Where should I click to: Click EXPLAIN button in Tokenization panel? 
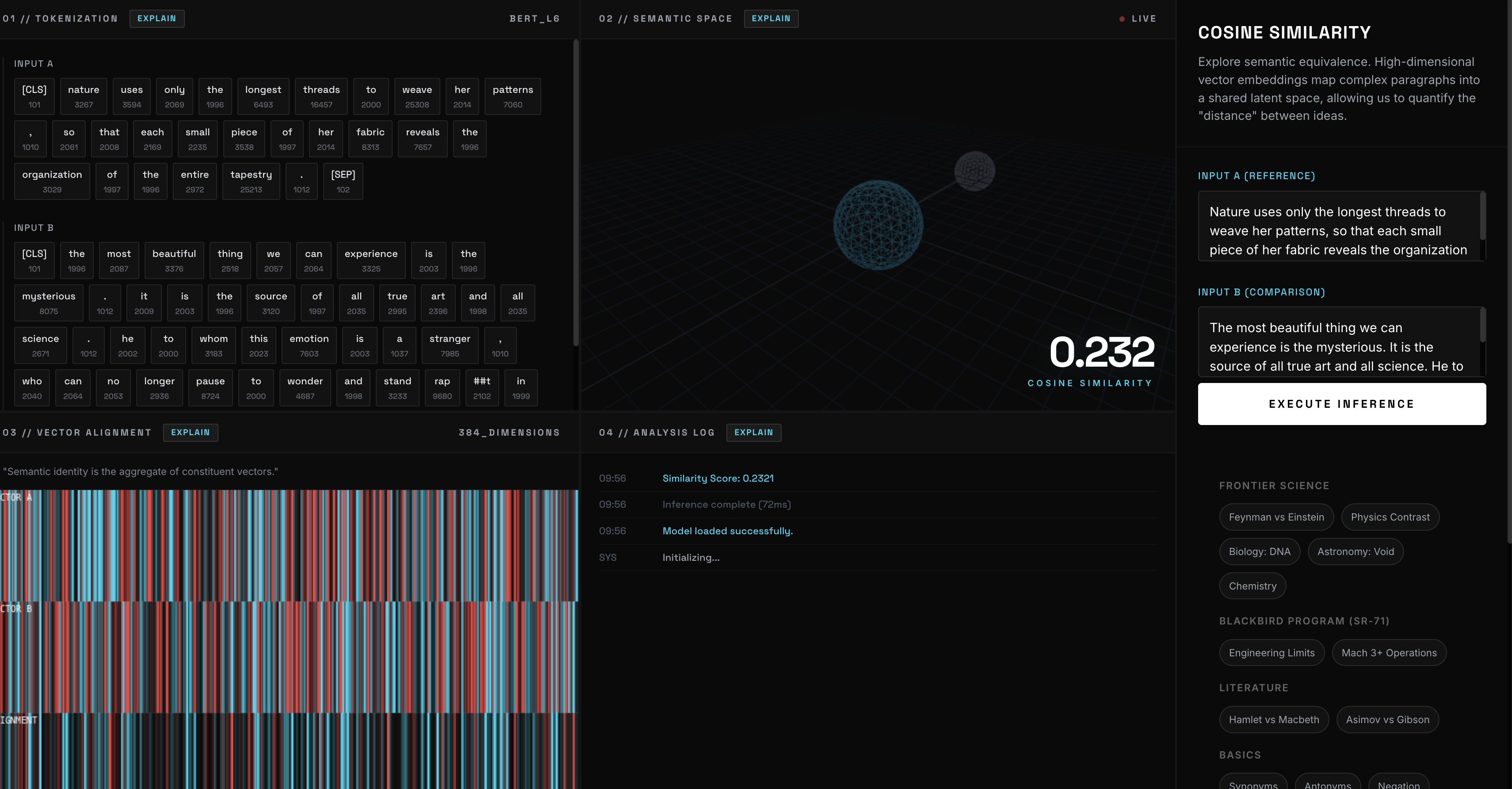(156, 18)
